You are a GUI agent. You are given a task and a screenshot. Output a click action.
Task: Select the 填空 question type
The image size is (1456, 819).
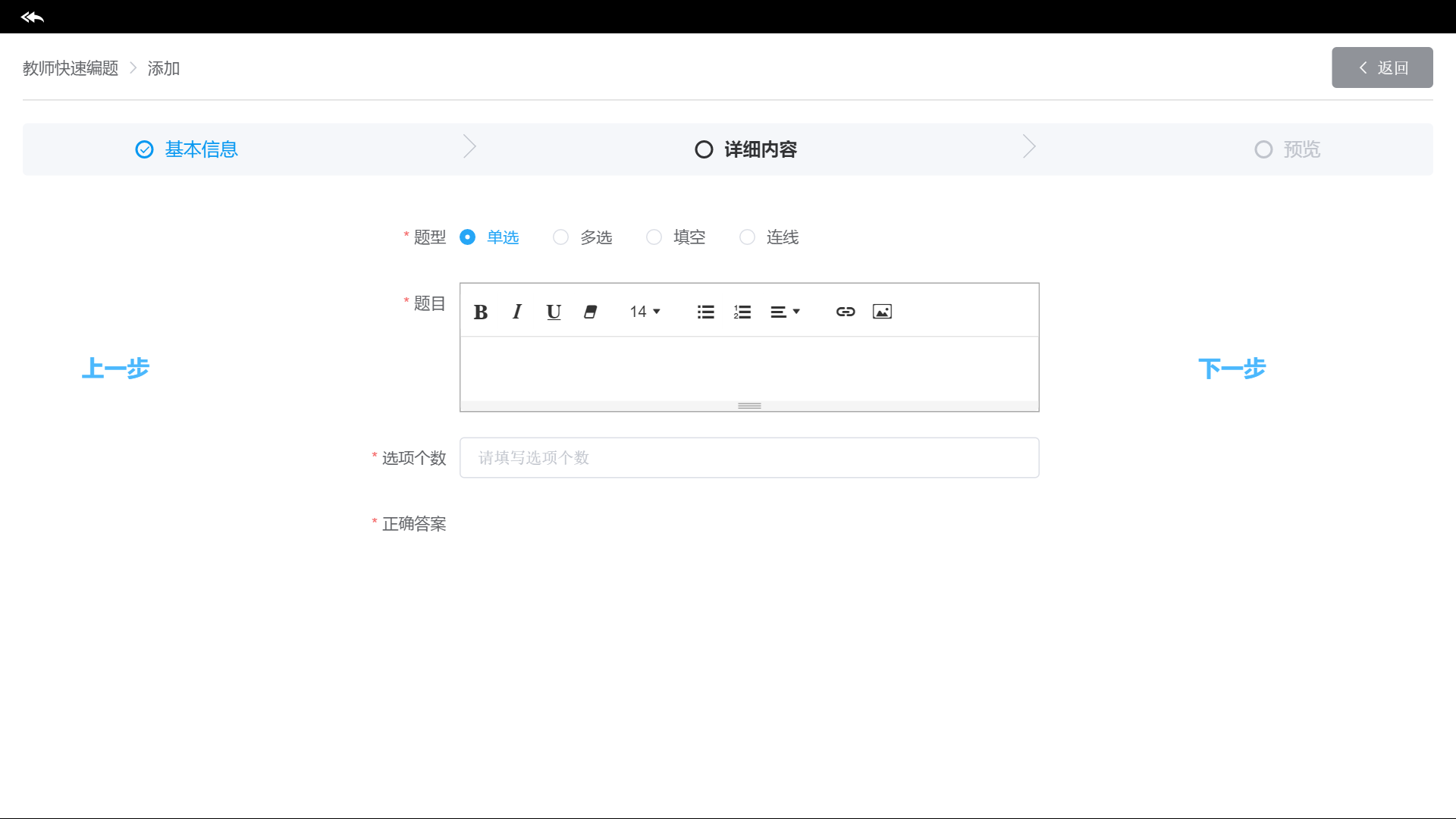click(x=654, y=237)
